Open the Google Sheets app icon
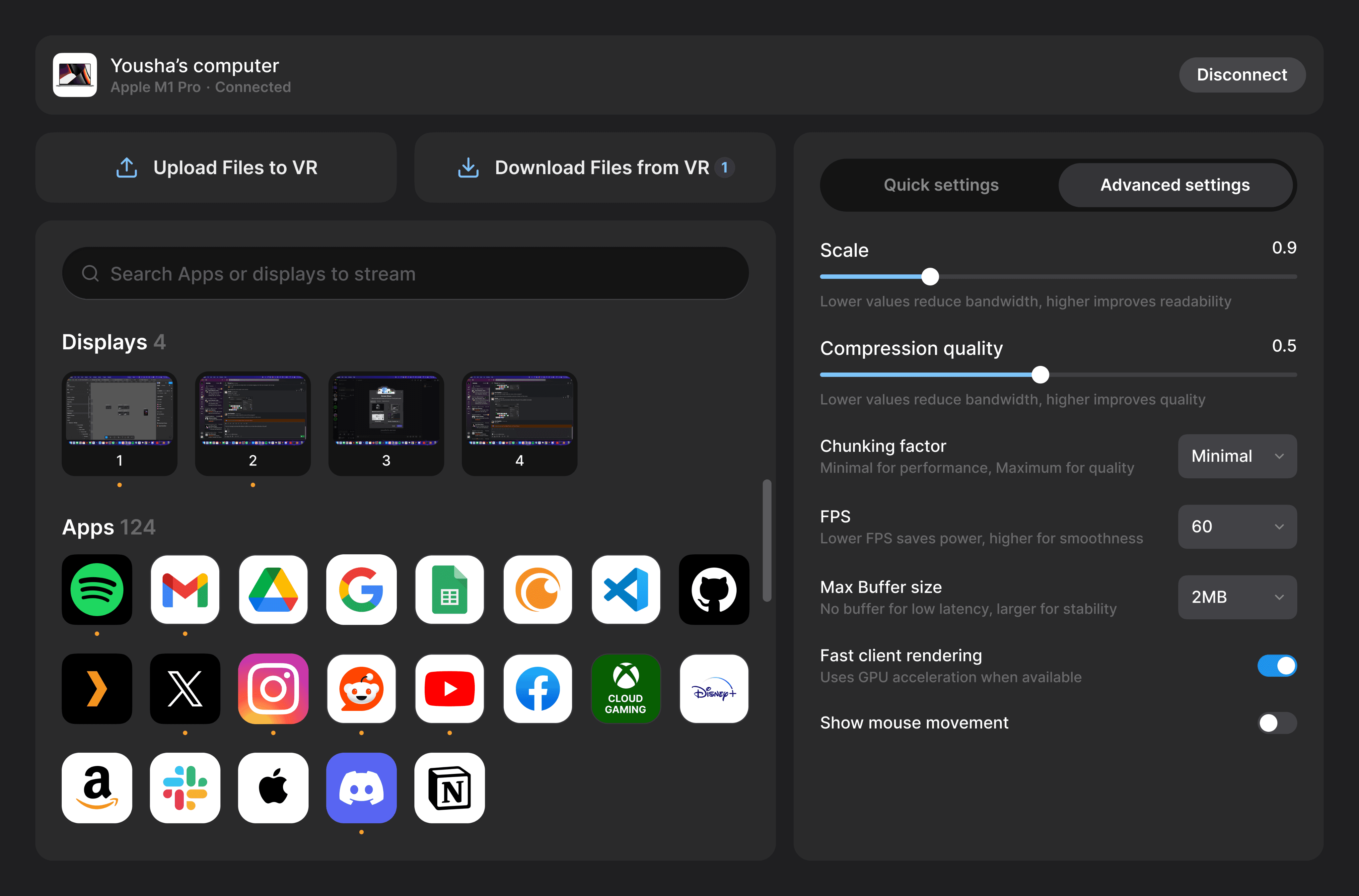Viewport: 1359px width, 896px height. [x=449, y=589]
